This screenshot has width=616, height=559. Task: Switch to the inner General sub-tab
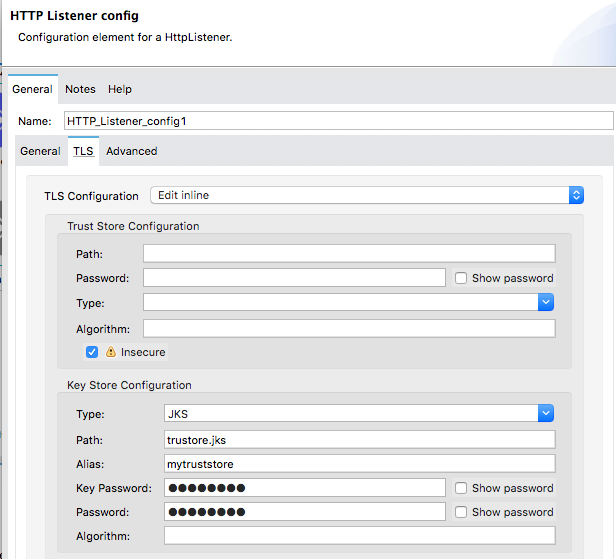[x=40, y=151]
